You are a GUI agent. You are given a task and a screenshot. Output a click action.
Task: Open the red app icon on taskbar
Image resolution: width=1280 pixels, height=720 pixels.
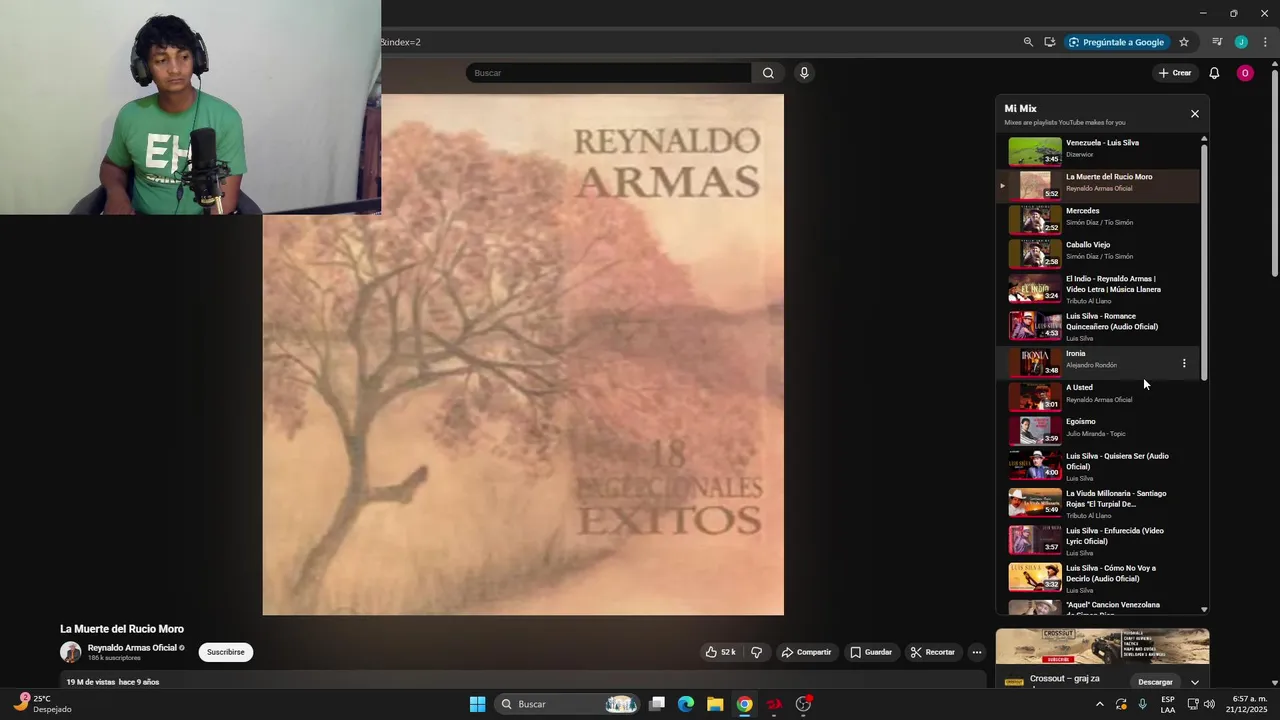coord(774,704)
